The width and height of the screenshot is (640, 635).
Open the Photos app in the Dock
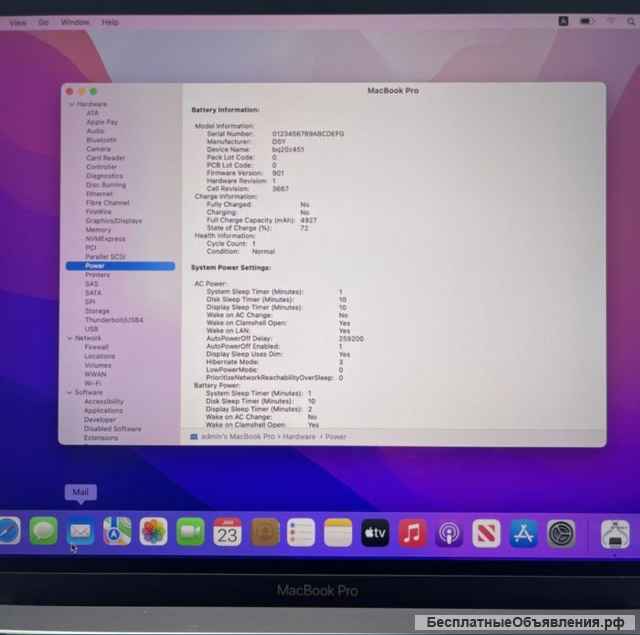tap(153, 531)
